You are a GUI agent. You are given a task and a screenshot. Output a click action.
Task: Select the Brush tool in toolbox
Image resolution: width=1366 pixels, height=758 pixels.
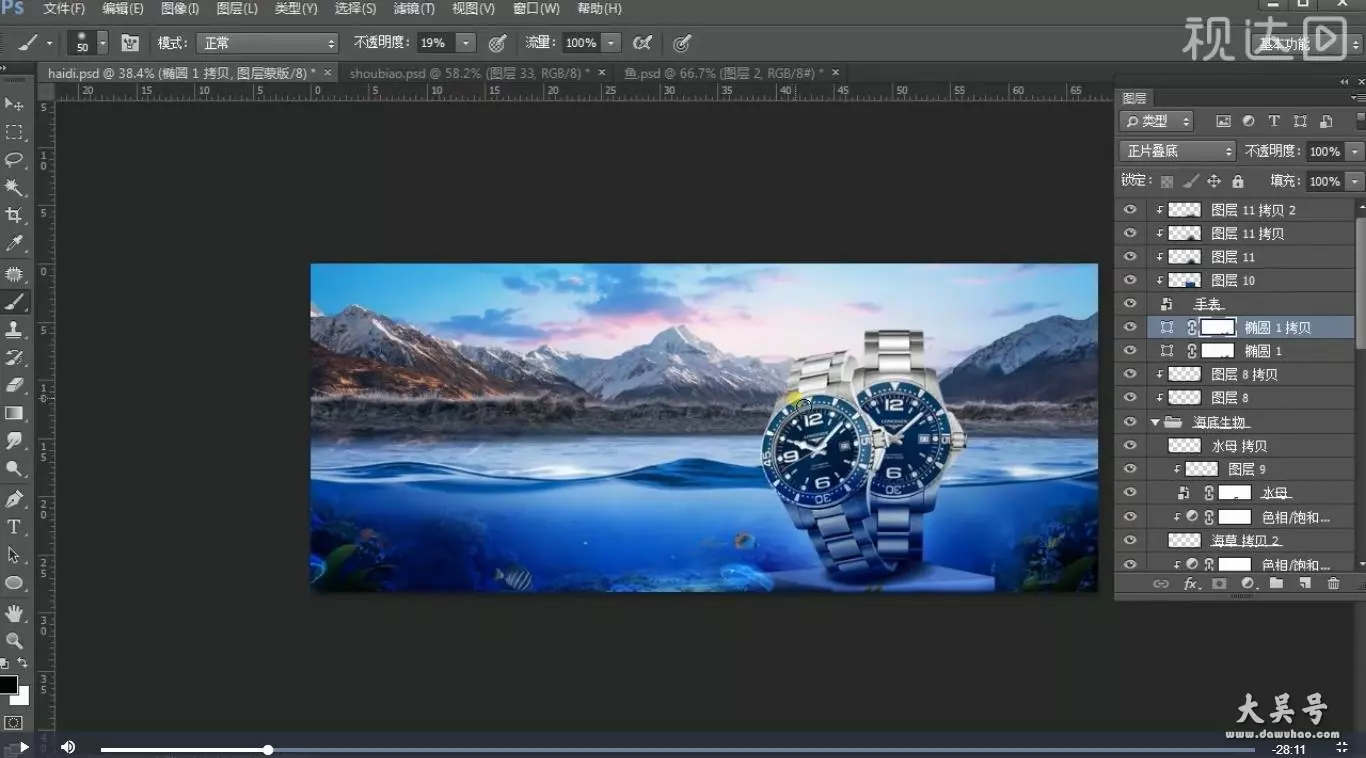14,301
